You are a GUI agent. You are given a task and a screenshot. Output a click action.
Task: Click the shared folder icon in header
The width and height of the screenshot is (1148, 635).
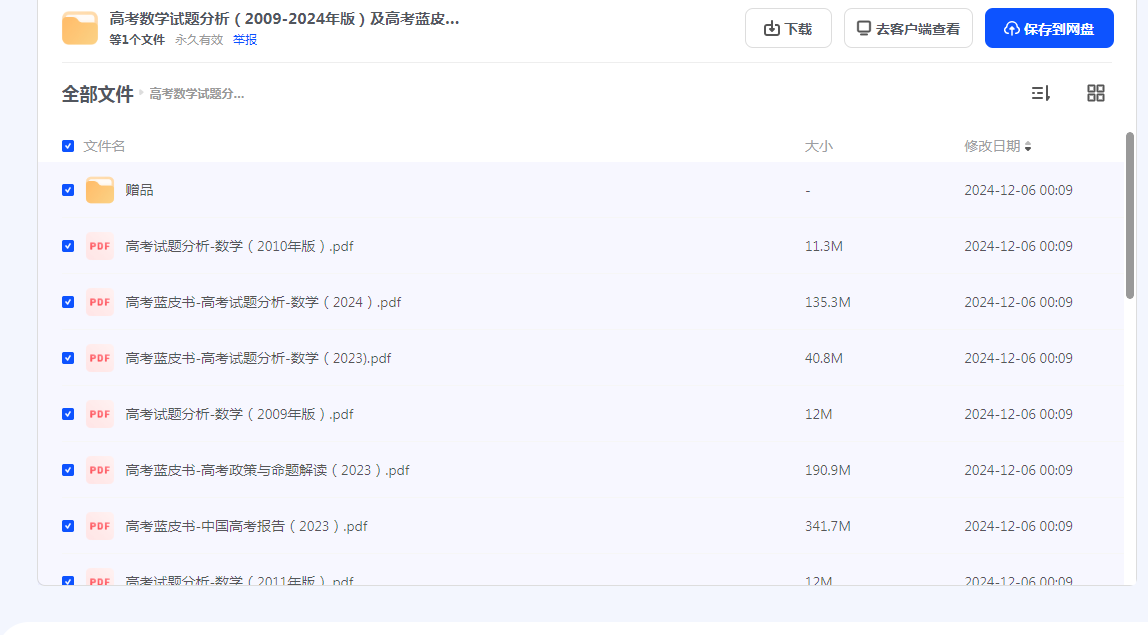point(80,28)
